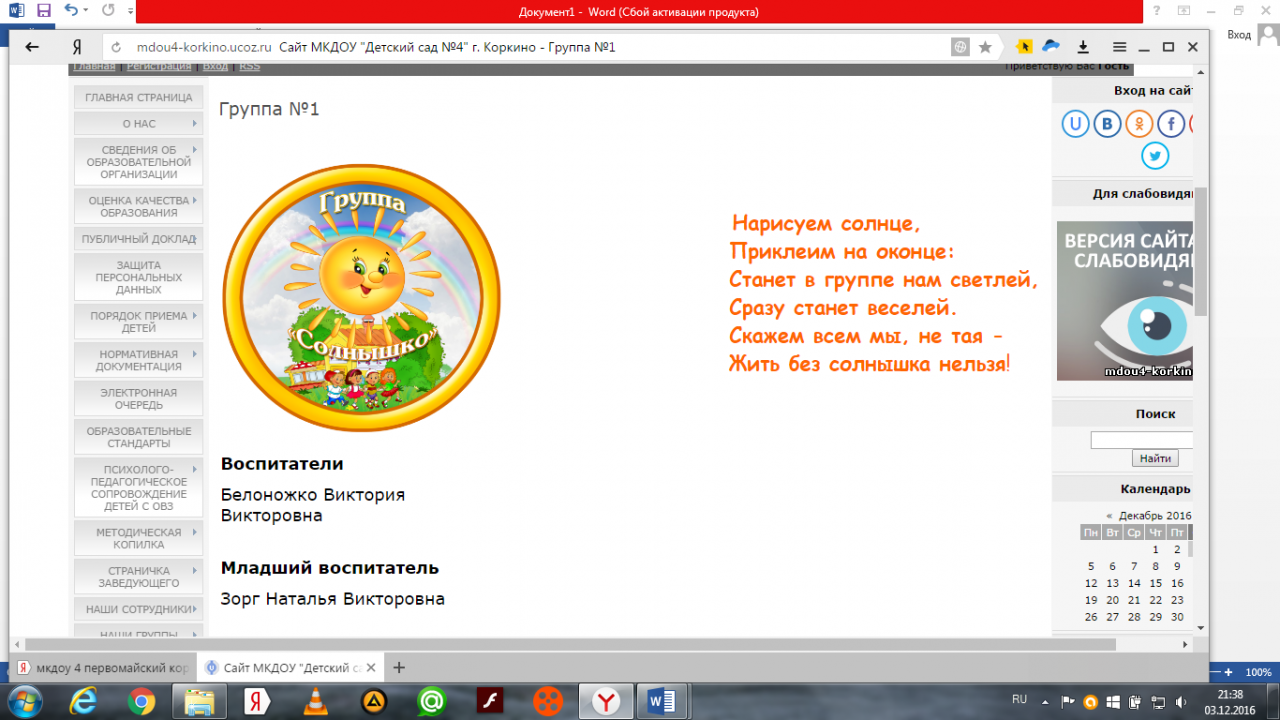
Task: Undo the last action in Word
Action: pyautogui.click(x=70, y=11)
